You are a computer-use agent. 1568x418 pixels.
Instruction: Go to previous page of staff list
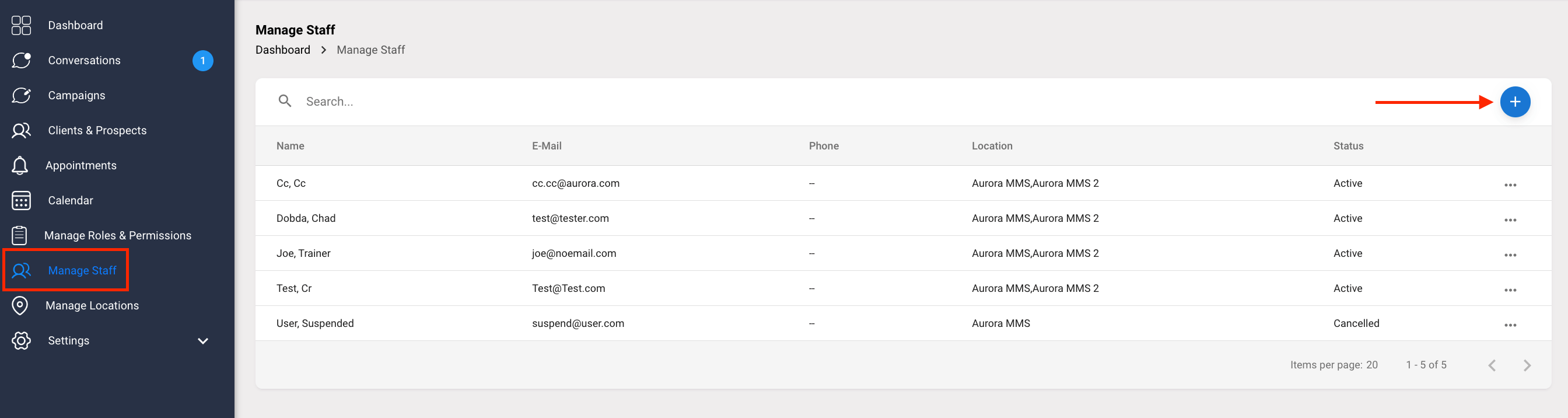(x=1492, y=365)
